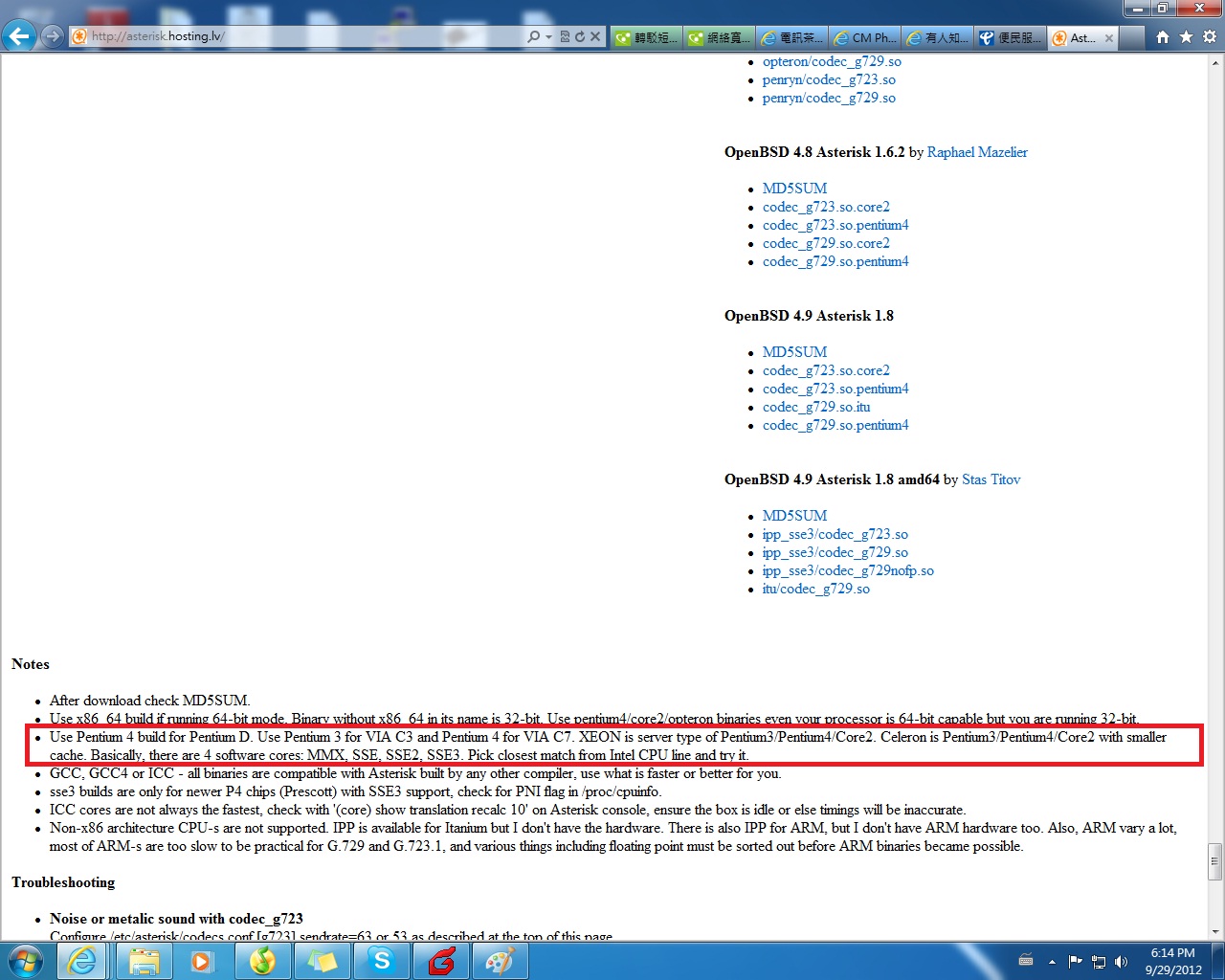The image size is (1225, 980).
Task: Switch to the 有人知... tab
Action: 937,37
